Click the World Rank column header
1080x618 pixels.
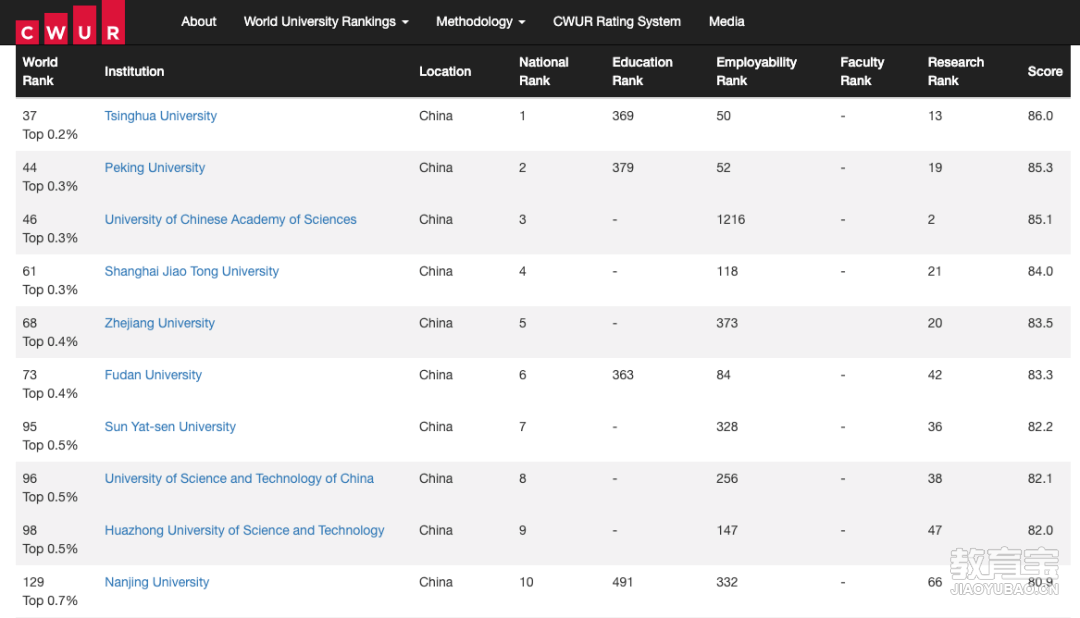click(x=40, y=71)
